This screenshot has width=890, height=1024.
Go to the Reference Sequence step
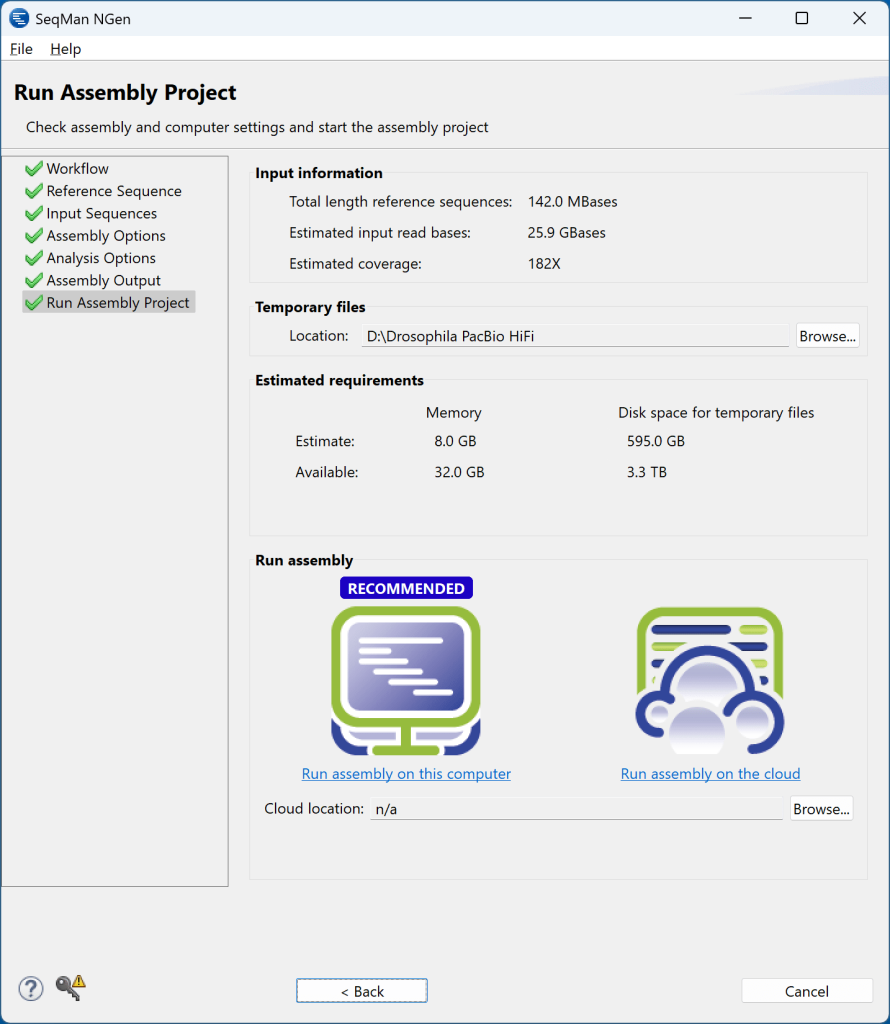[114, 191]
